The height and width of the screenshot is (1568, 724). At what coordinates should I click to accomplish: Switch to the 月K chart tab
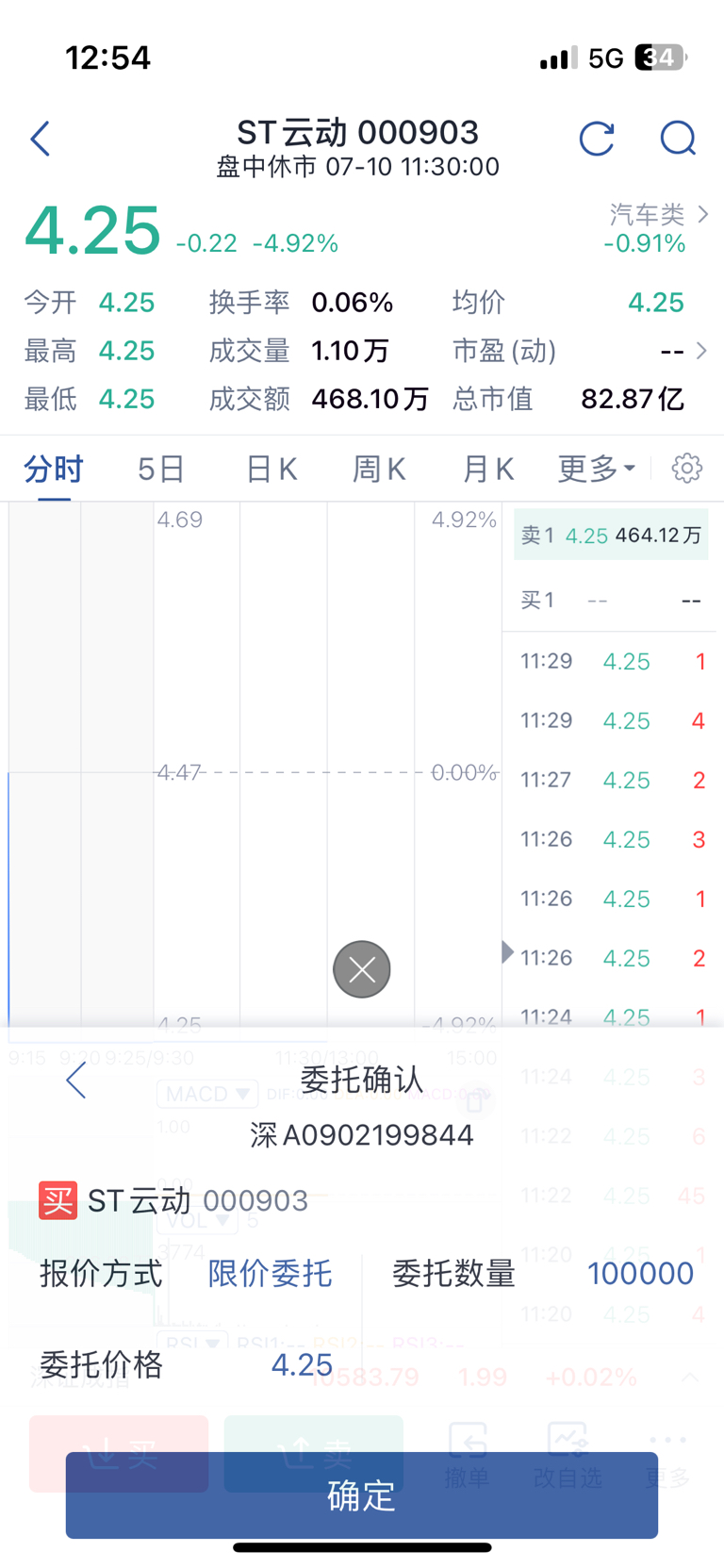point(488,469)
